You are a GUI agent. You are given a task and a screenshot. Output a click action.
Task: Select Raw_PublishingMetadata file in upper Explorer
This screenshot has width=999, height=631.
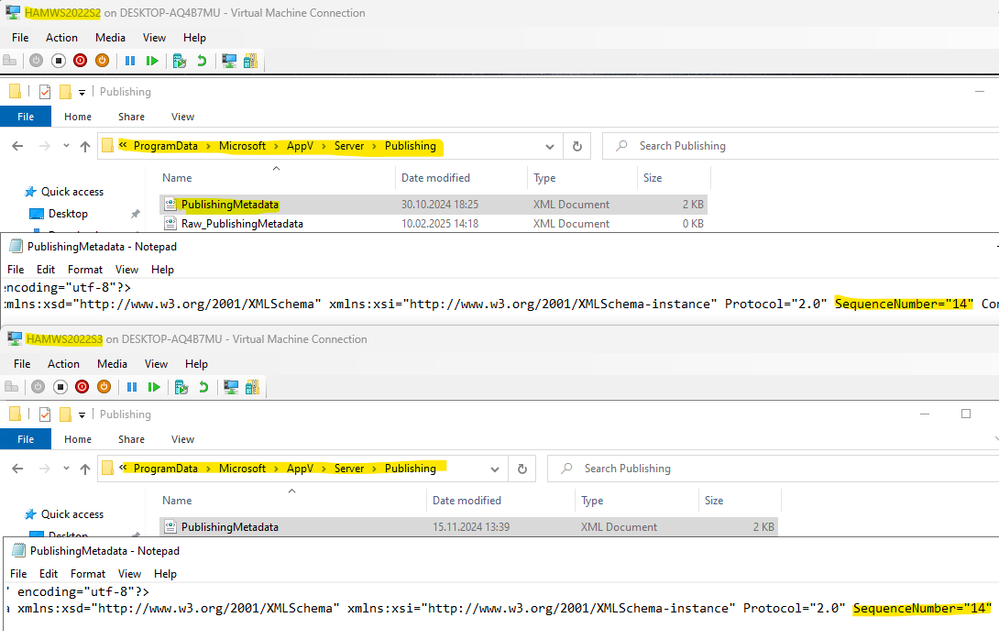[x=242, y=224]
